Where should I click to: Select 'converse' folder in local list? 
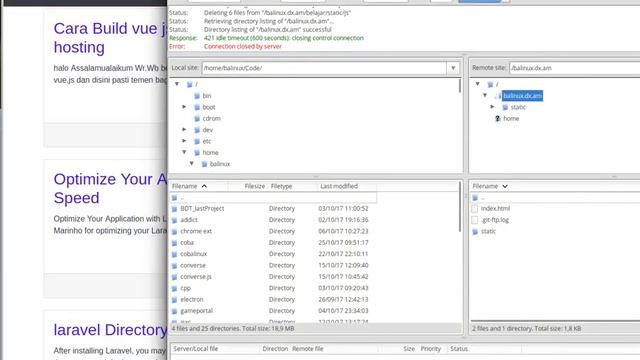(x=193, y=266)
